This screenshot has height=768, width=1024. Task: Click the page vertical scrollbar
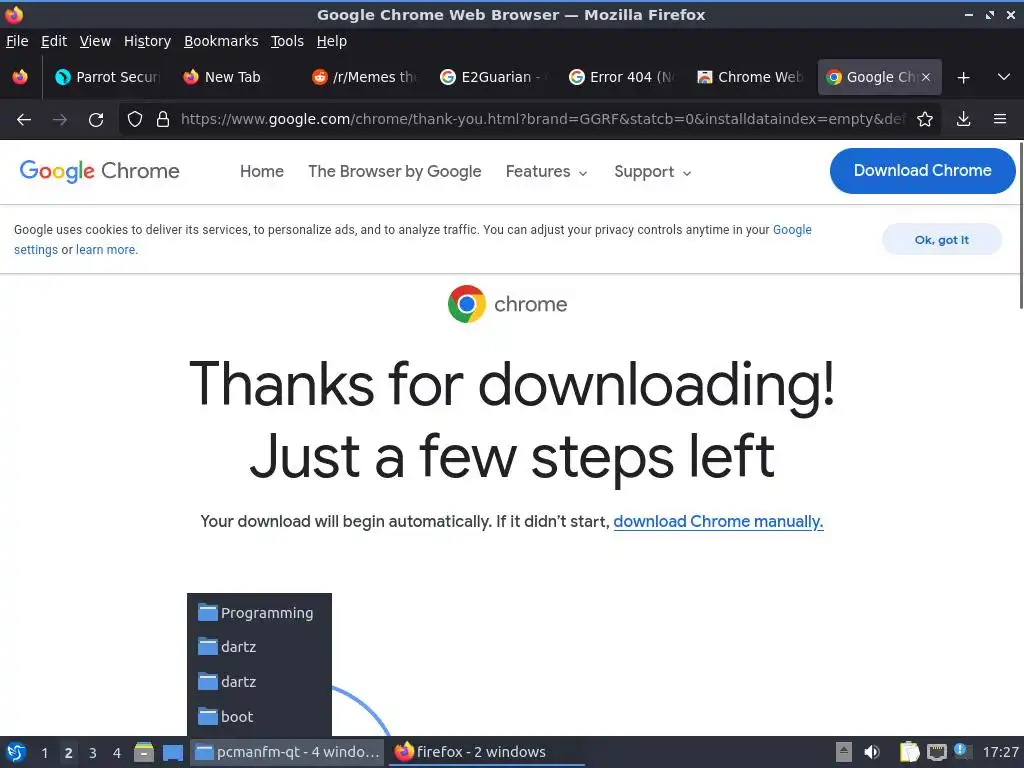point(1021,225)
